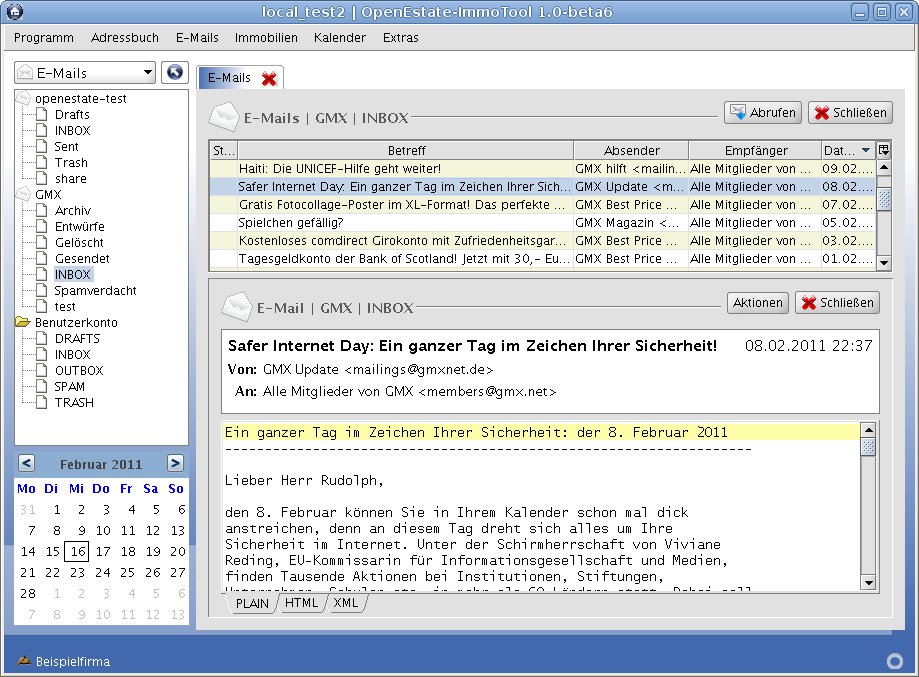Open the Aktionen button for this email
Image resolution: width=919 pixels, height=677 pixels.
pos(757,302)
